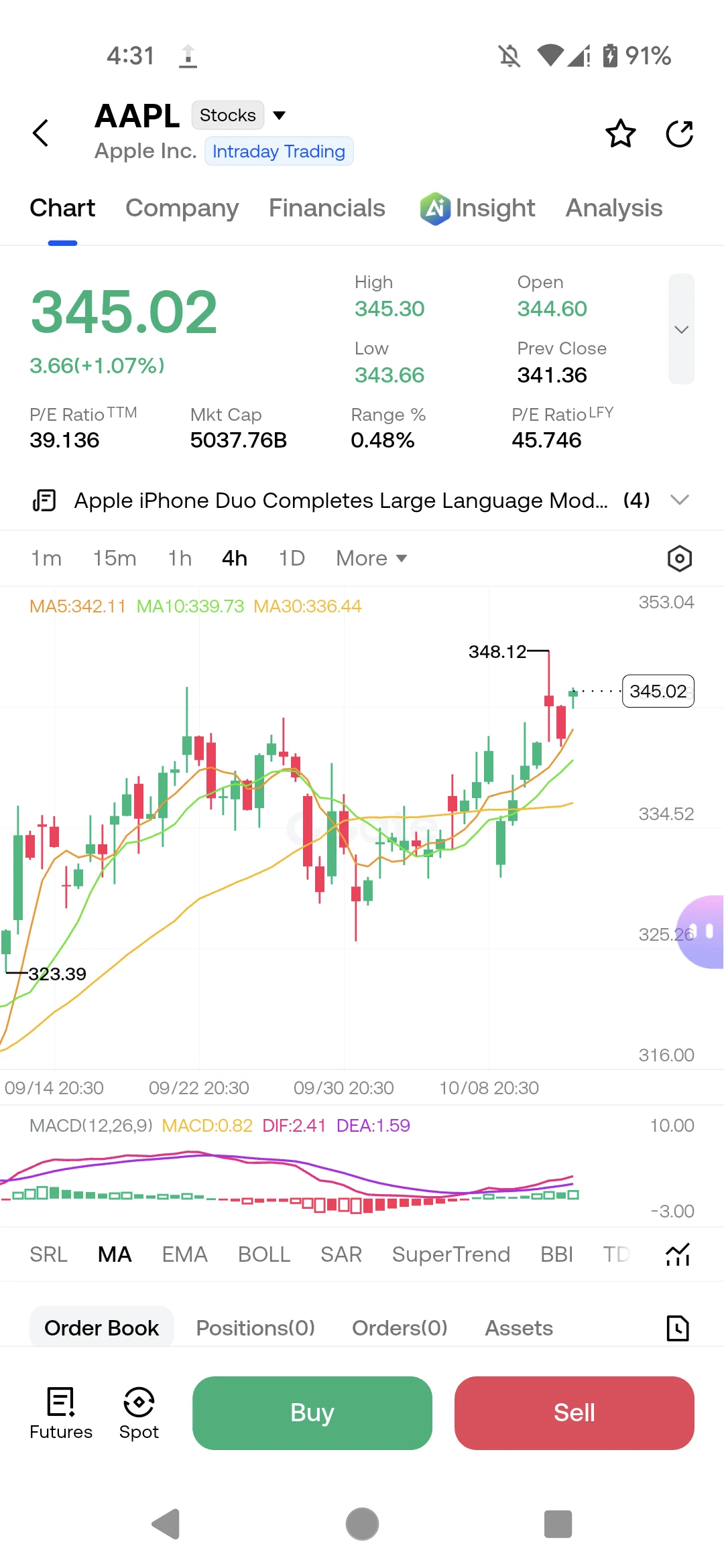Screen dimensions: 724x1568
Task: Expand more quote details chevron
Action: 681,329
